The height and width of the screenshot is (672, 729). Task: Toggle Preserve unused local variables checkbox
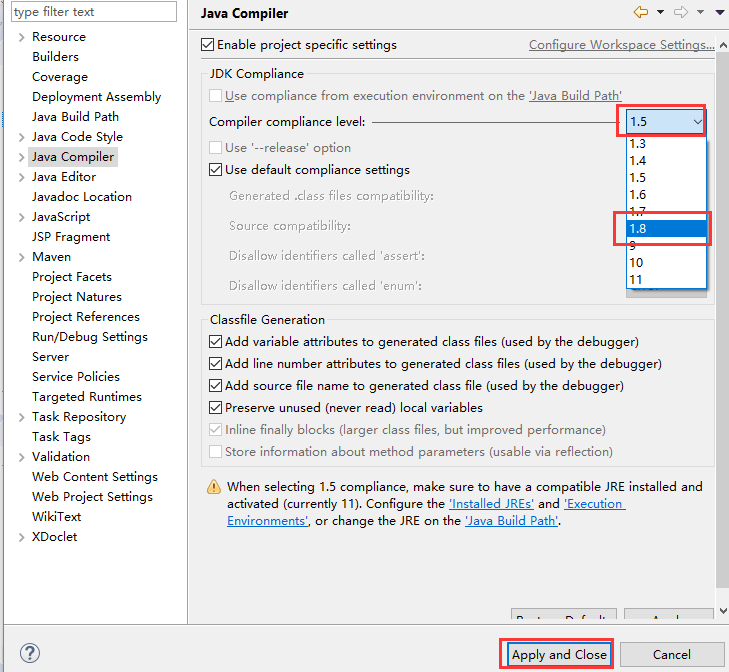pyautogui.click(x=215, y=407)
